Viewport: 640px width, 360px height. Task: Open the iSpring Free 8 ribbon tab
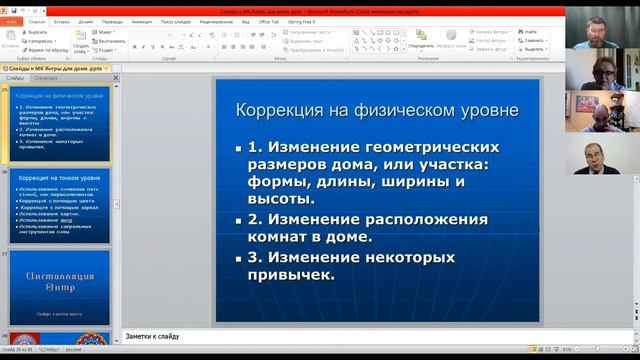point(301,22)
